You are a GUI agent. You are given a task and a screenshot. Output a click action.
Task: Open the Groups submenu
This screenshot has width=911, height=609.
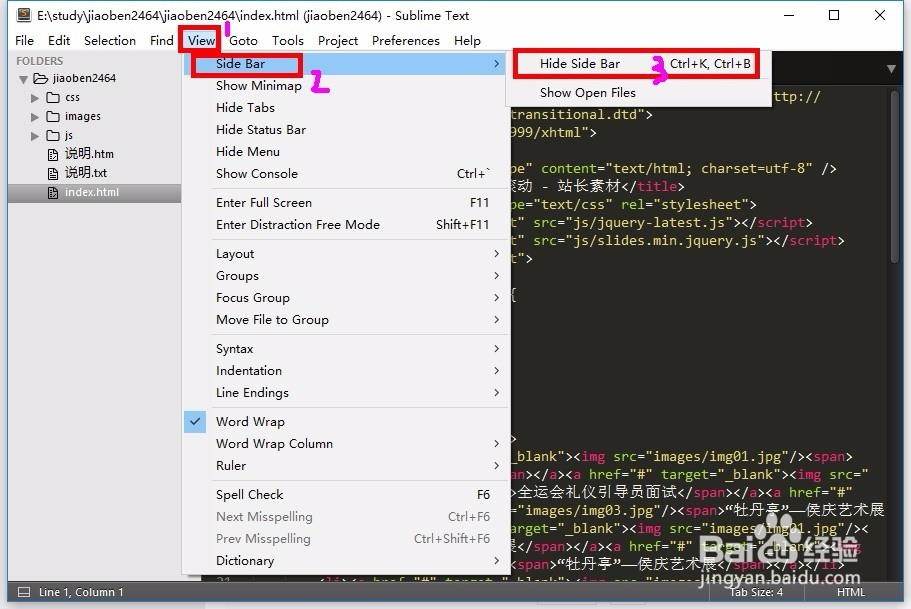point(347,276)
